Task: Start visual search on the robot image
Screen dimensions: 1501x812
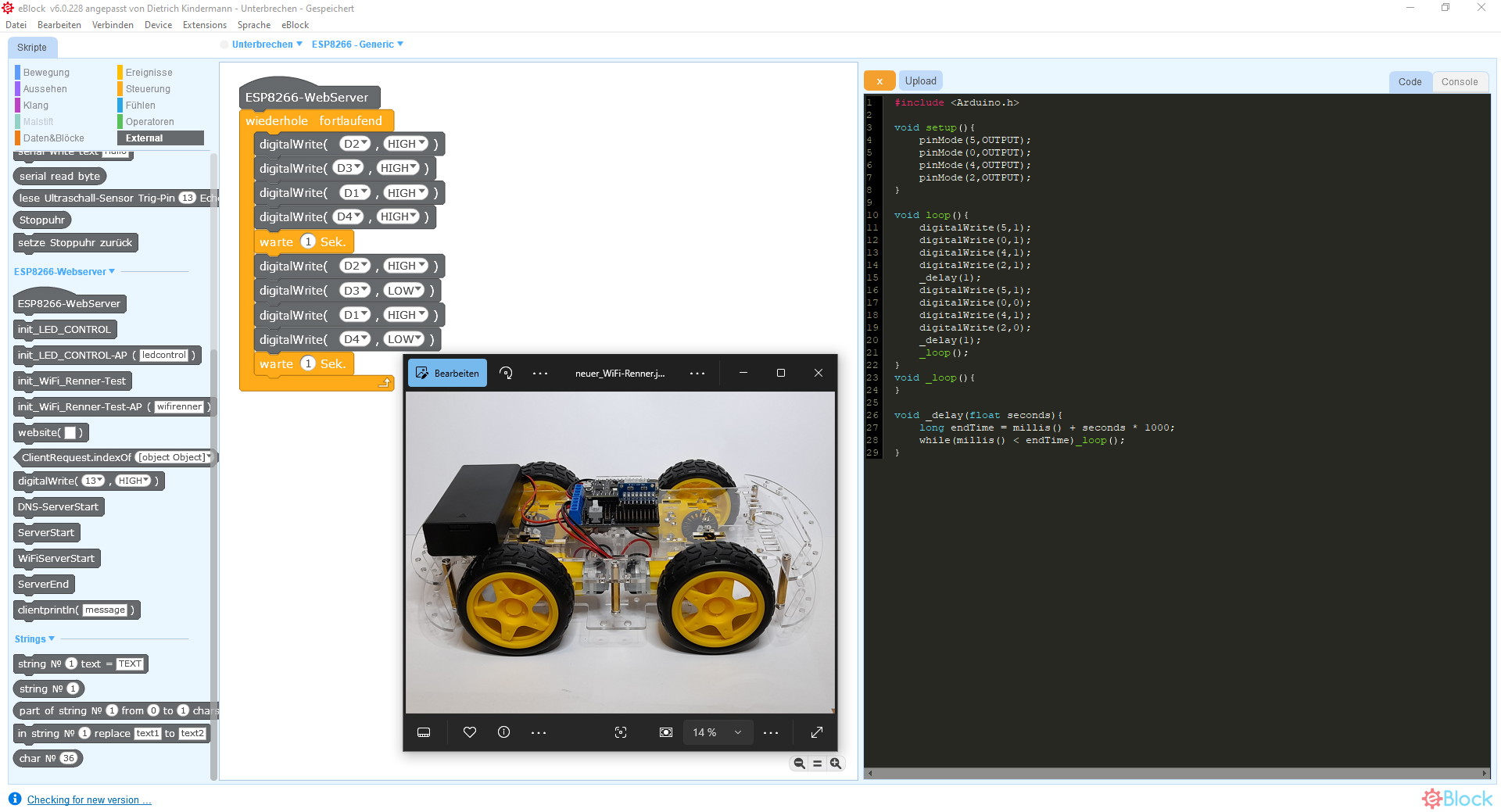Action: pyautogui.click(x=620, y=732)
